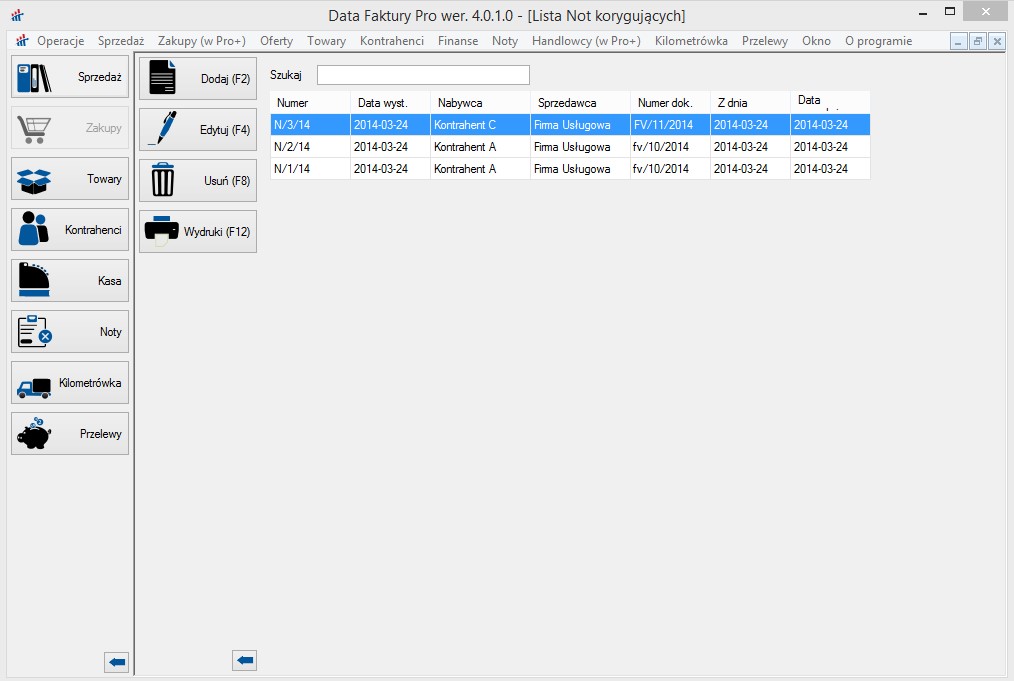Click into the Szukaj search field
Image resolution: width=1014 pixels, height=681 pixels.
pos(423,75)
